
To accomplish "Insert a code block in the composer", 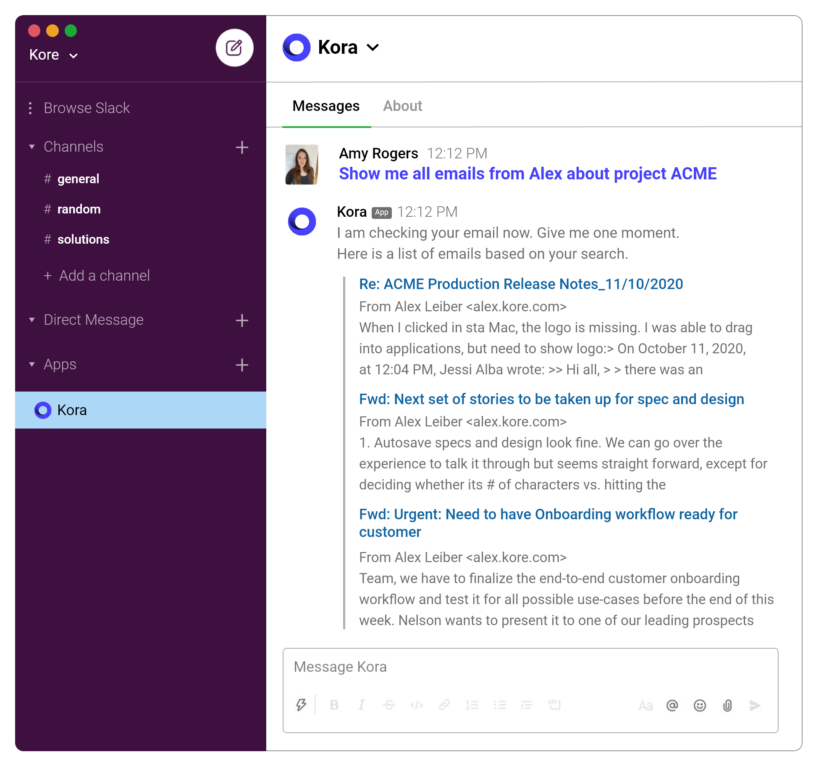I will coord(554,705).
